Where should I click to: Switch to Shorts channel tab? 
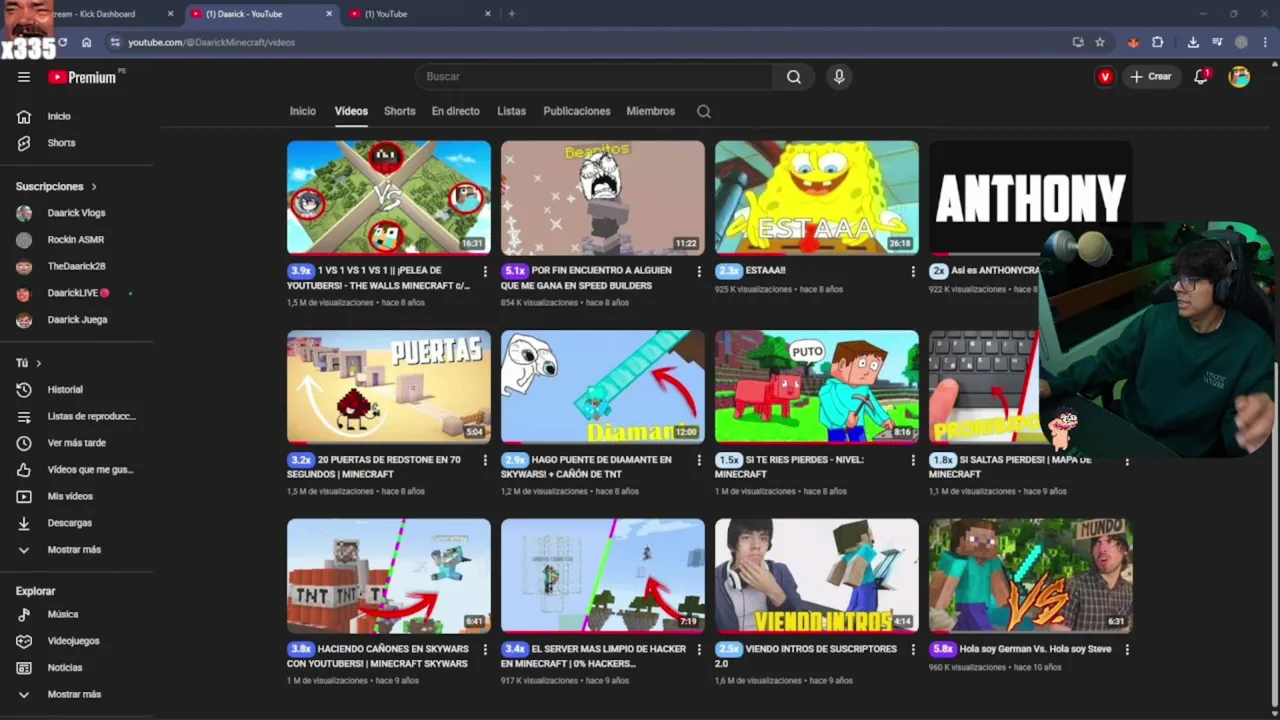point(399,111)
